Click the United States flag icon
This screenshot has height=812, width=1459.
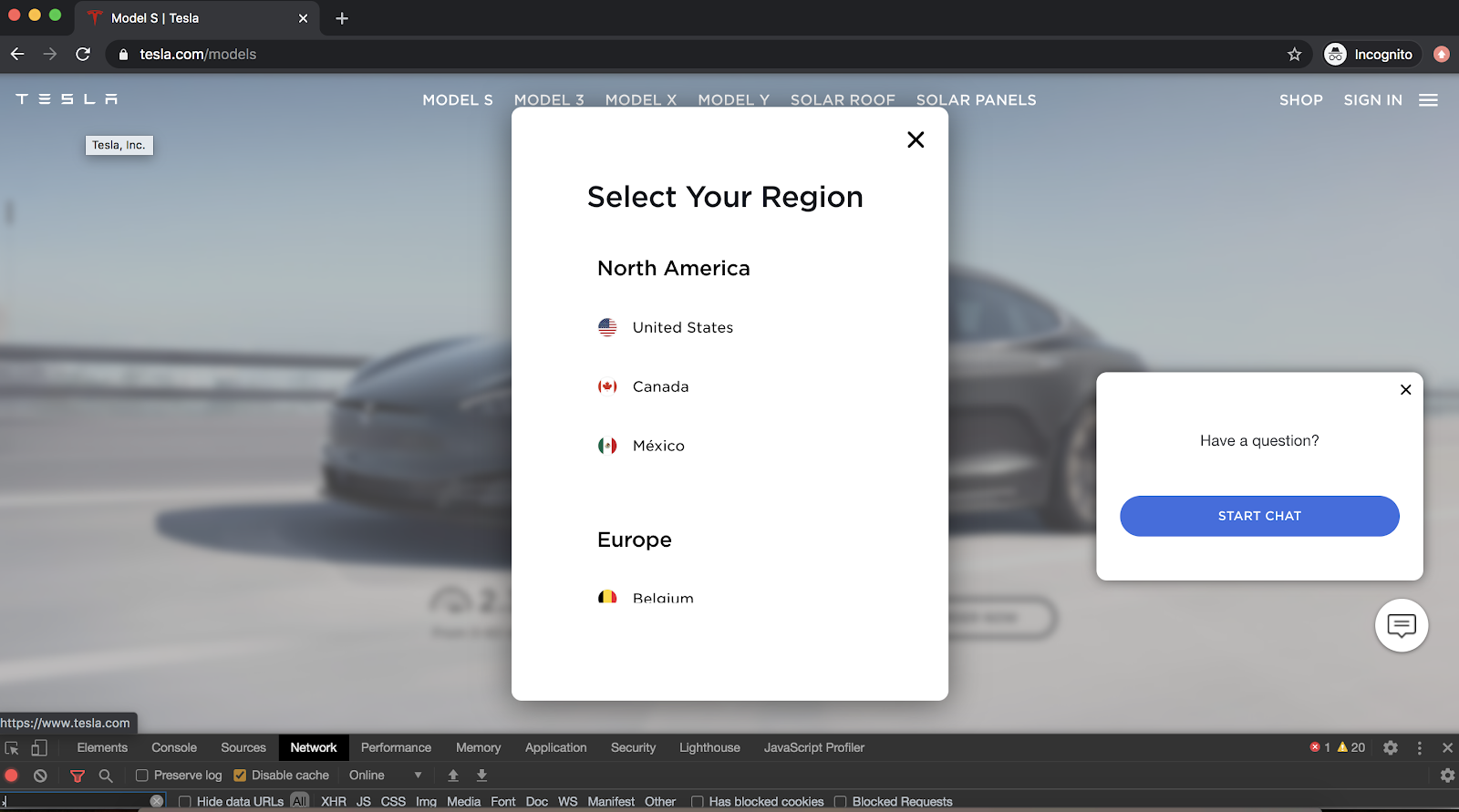(607, 327)
